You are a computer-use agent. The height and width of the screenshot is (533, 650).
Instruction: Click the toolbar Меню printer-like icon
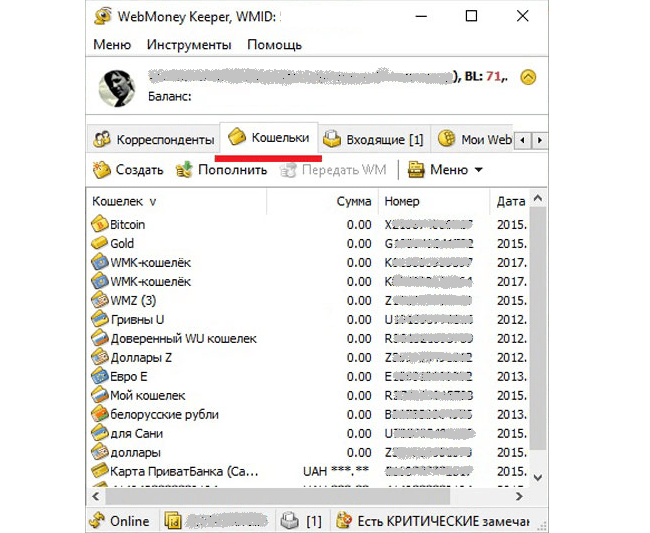416,170
